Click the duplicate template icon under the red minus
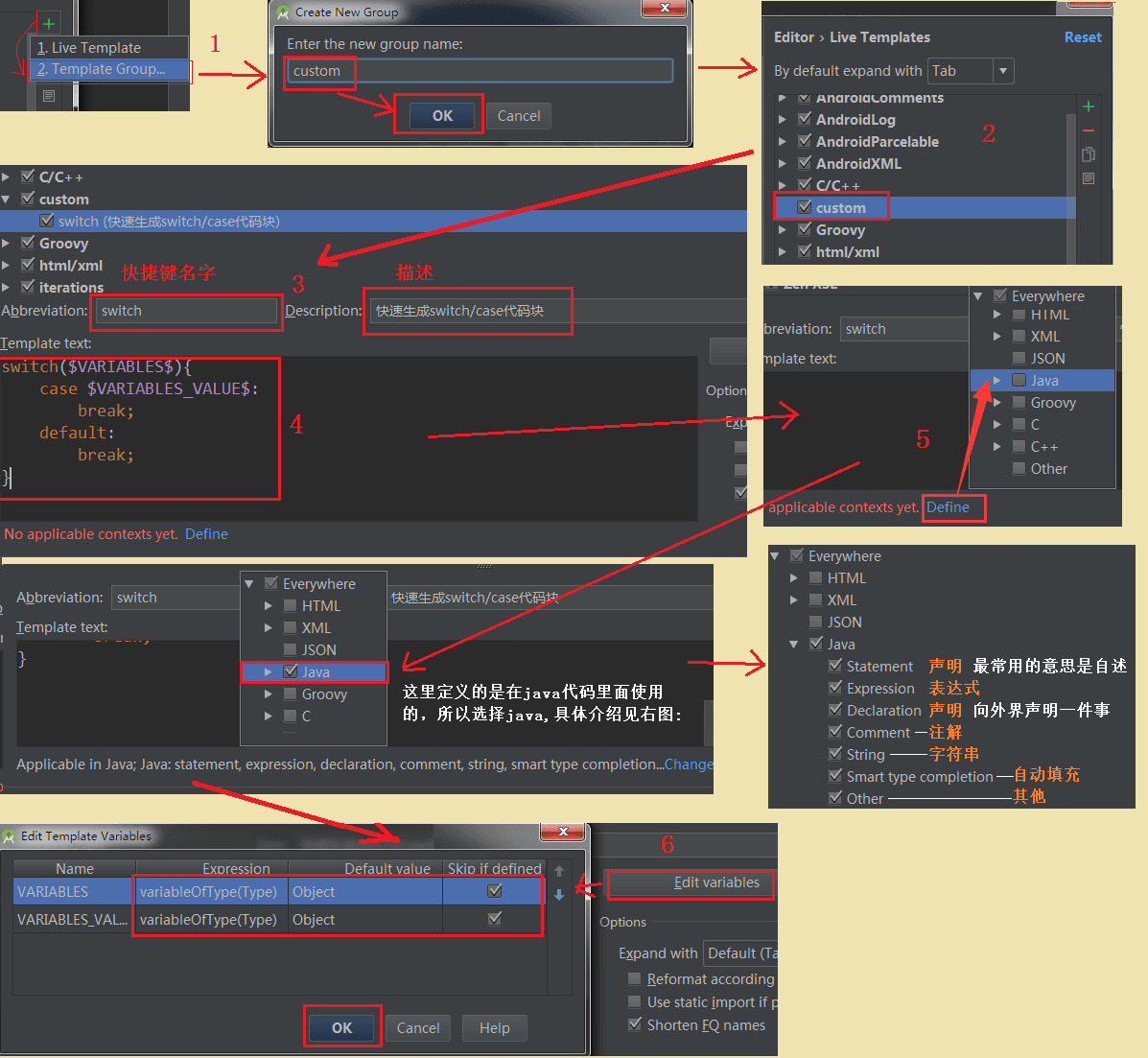The width and height of the screenshot is (1148, 1058). (1088, 154)
